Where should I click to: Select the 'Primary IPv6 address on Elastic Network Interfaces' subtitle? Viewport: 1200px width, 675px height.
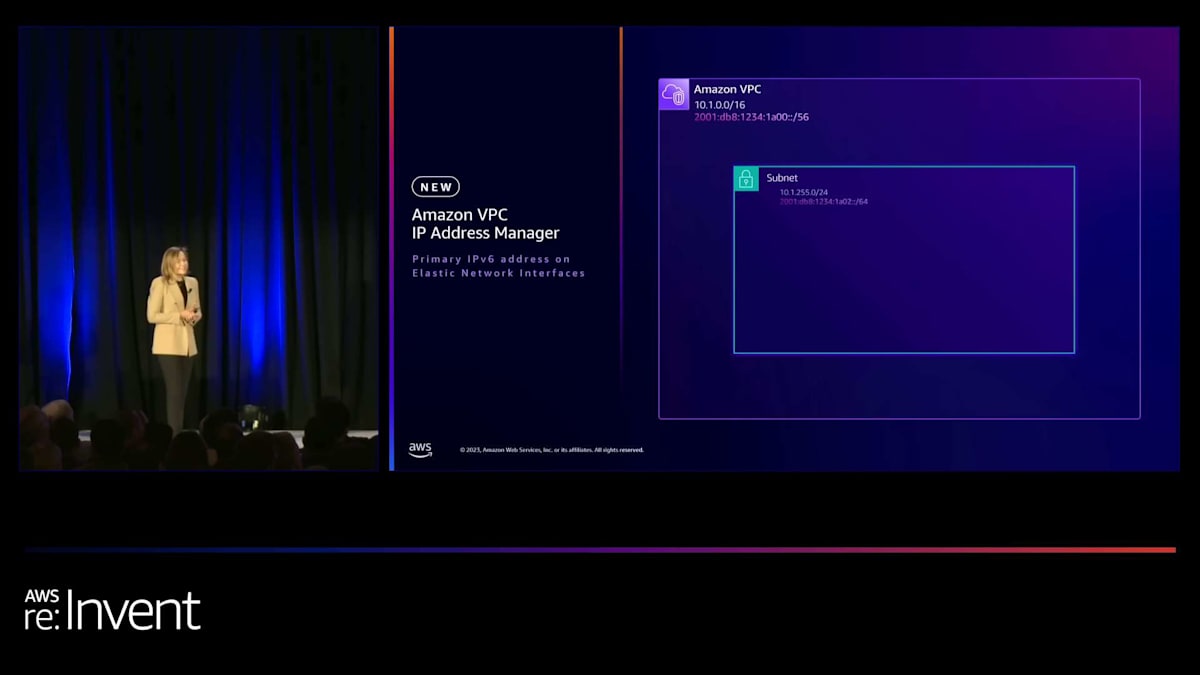click(499, 266)
